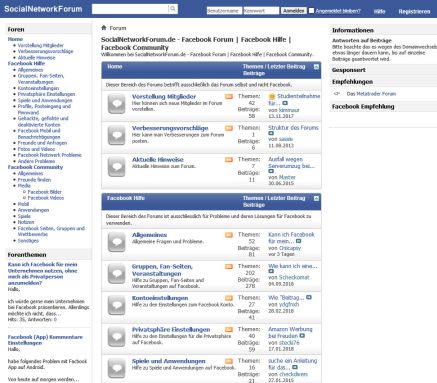Open Facebook Netzwerk Probleme sidebar link
437x383 pixels.
(x=50, y=155)
